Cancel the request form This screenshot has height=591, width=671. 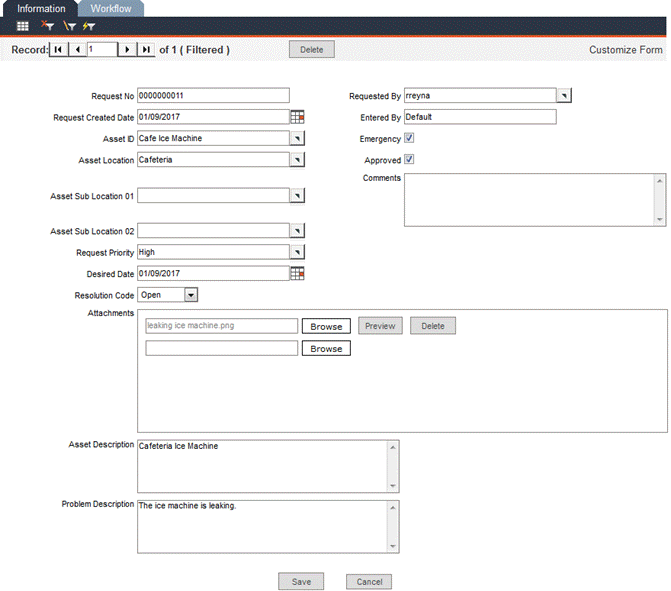[x=369, y=582]
